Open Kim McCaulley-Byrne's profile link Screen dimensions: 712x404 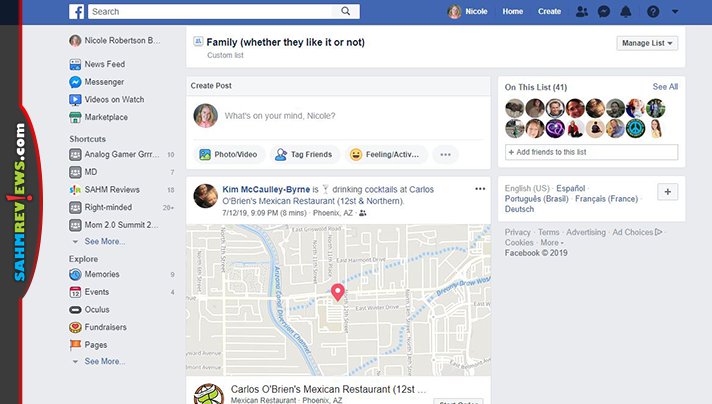[x=266, y=189]
